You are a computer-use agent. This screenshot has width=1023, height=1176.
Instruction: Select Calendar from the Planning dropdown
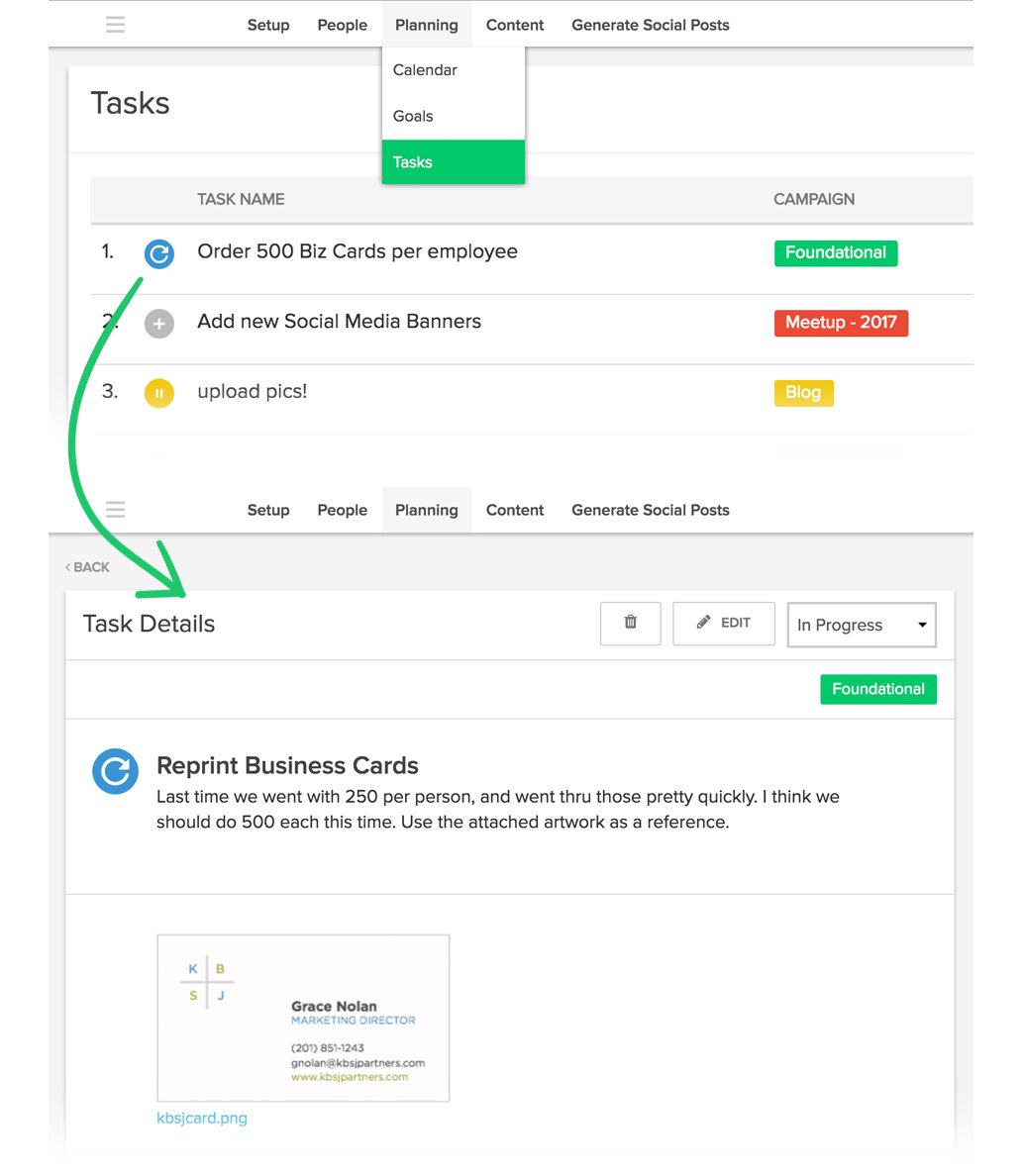[x=454, y=69]
